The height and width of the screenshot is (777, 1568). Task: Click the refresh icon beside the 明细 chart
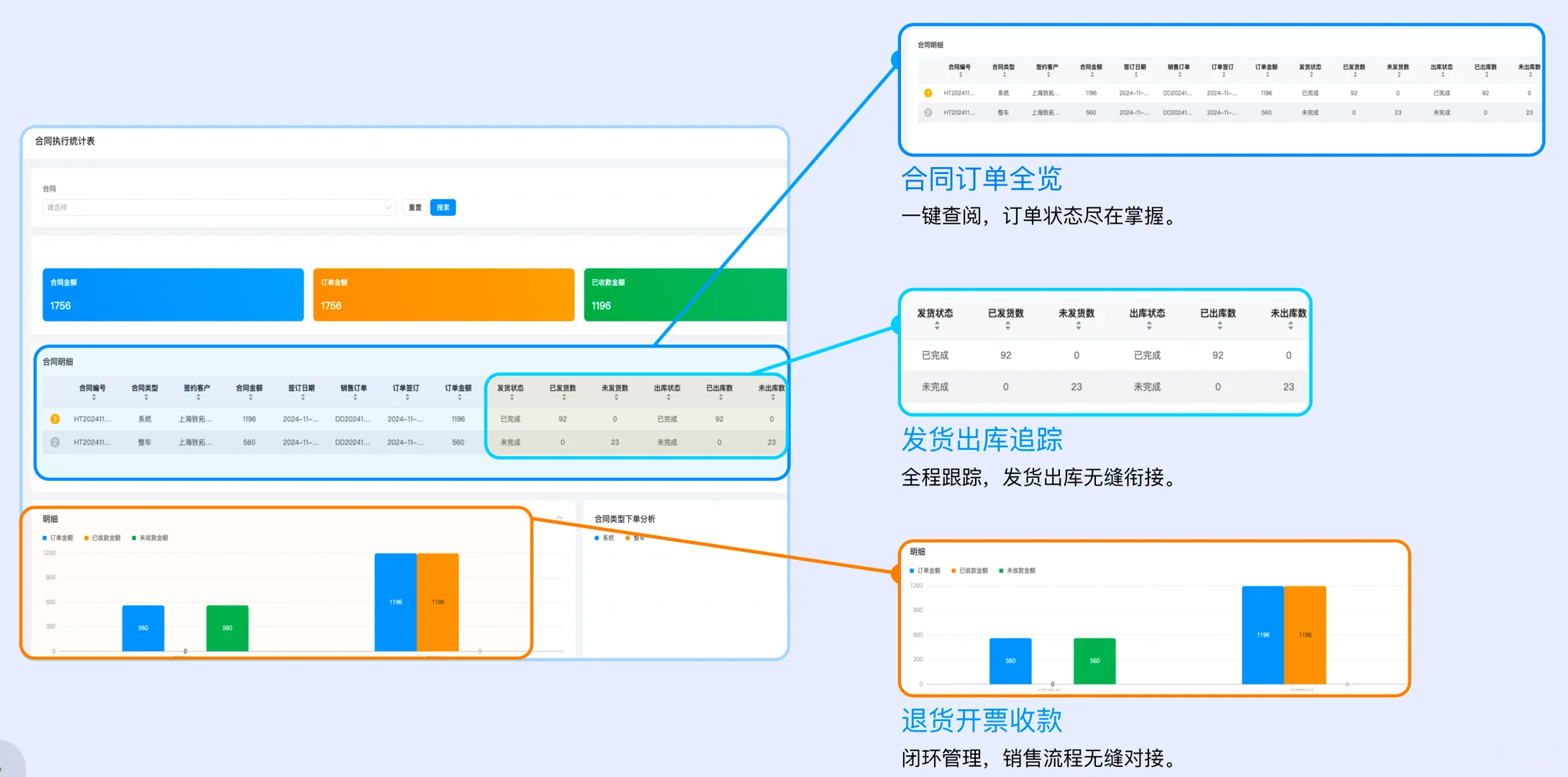pos(559,519)
